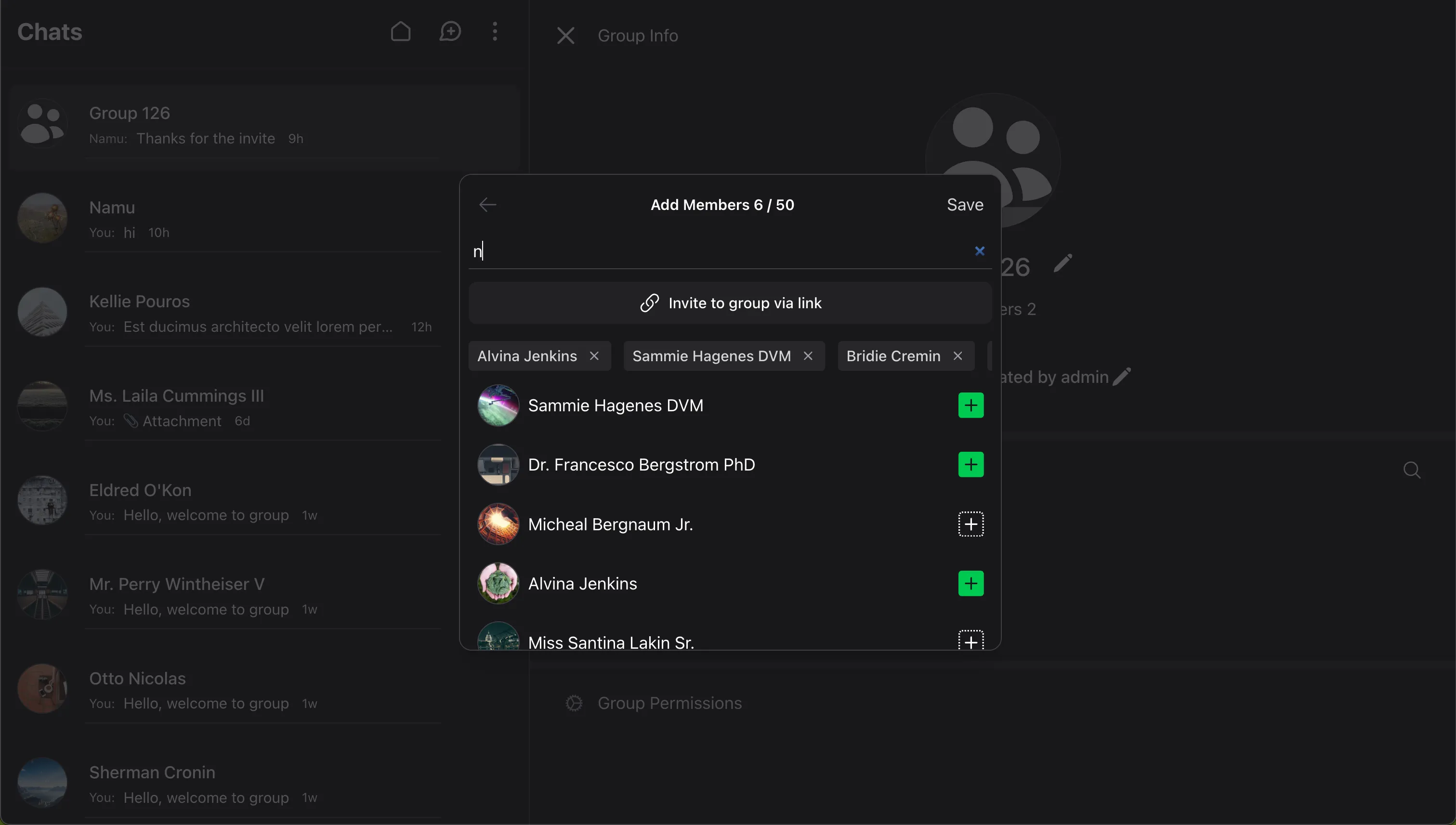Go back using the Add Members arrow

(487, 205)
